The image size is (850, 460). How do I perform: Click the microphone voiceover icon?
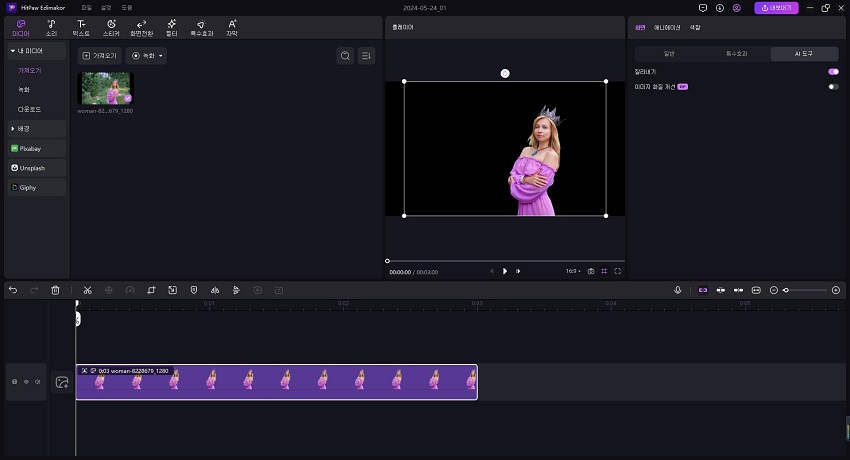coord(677,290)
